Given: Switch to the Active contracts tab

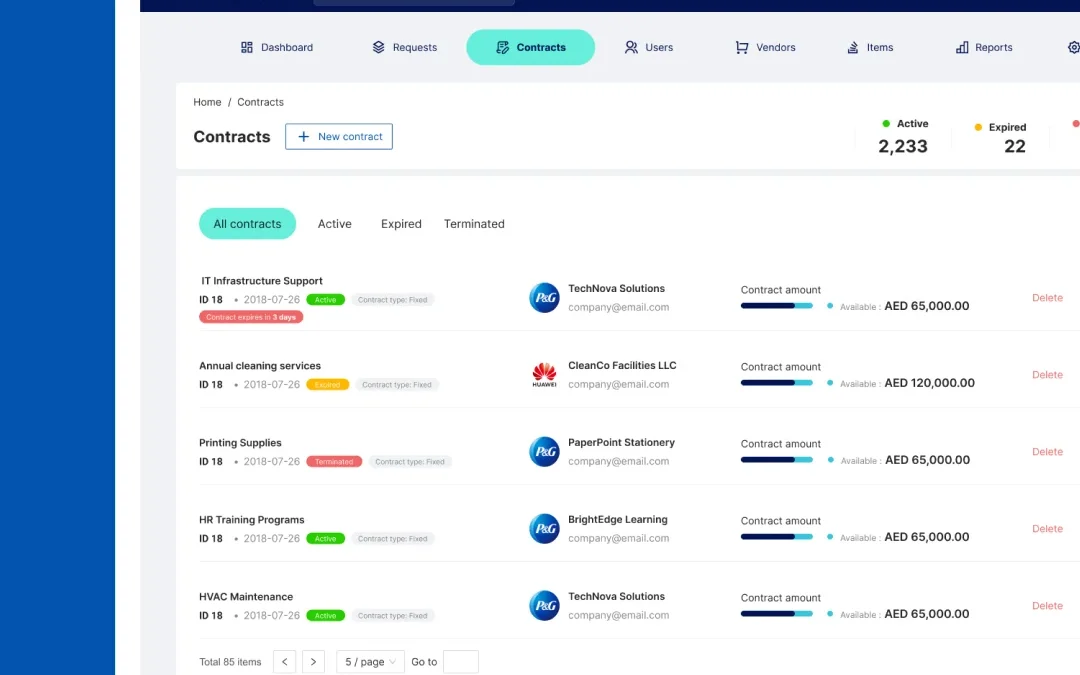Looking at the screenshot, I should [335, 224].
